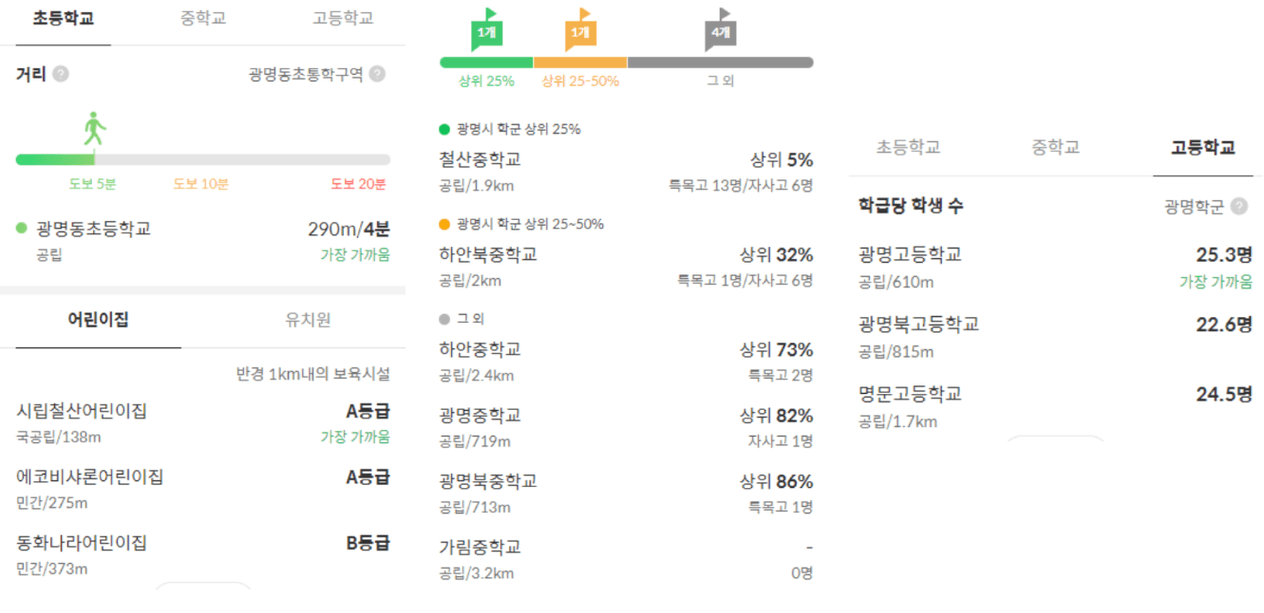Image resolution: width=1264 pixels, height=613 pixels.
Task: Expand the list below 동화나라어린이집
Action: click(x=203, y=588)
